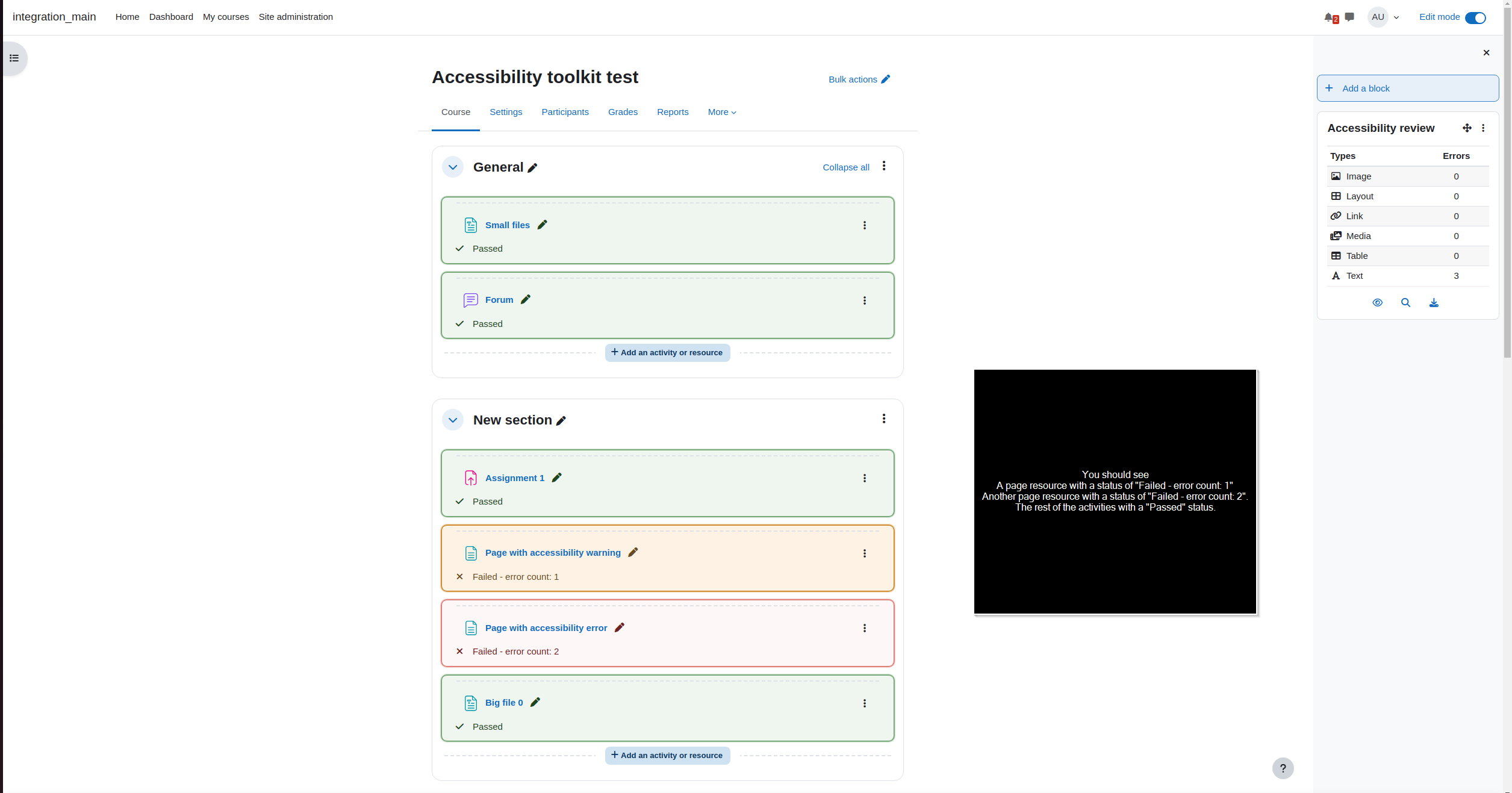This screenshot has height=793, width=1512.
Task: Switch to the Participants tab
Action: (565, 112)
